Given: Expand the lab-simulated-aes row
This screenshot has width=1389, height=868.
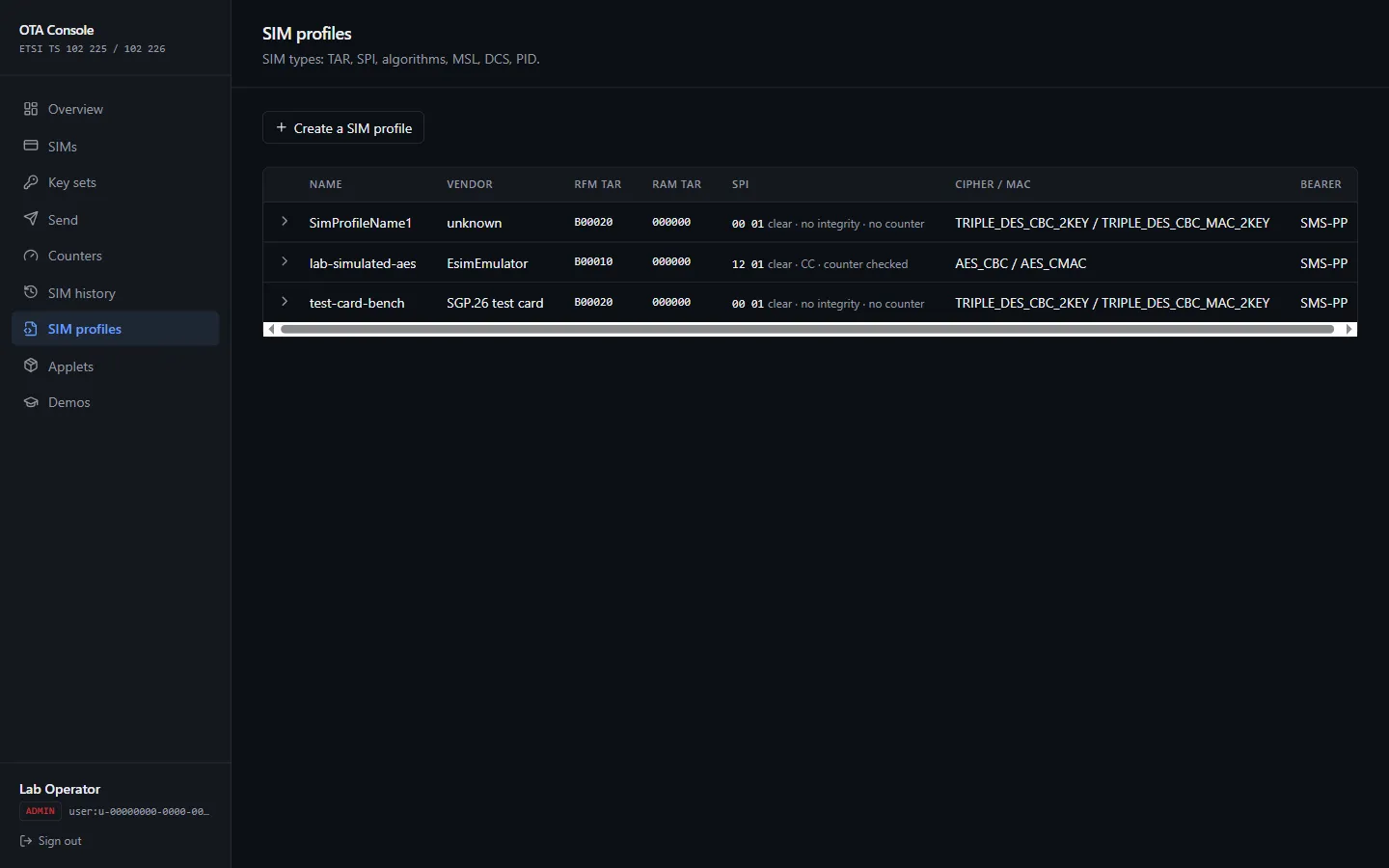Looking at the screenshot, I should pos(285,261).
